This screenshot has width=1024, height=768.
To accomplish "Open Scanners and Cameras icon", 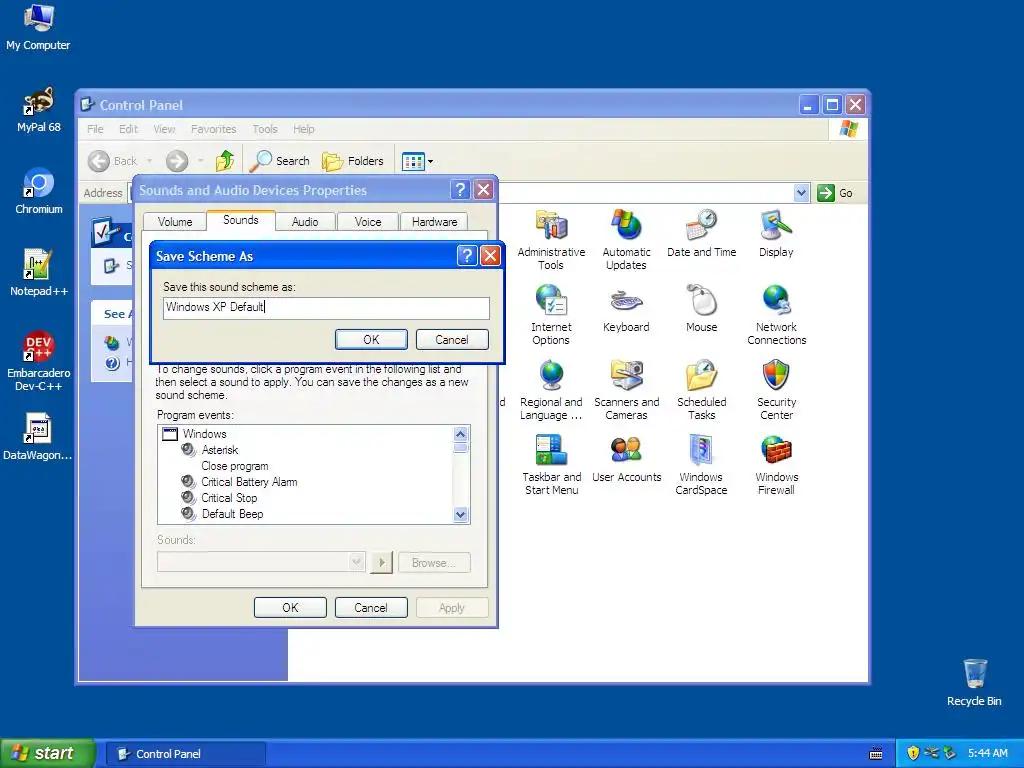I will click(626, 389).
